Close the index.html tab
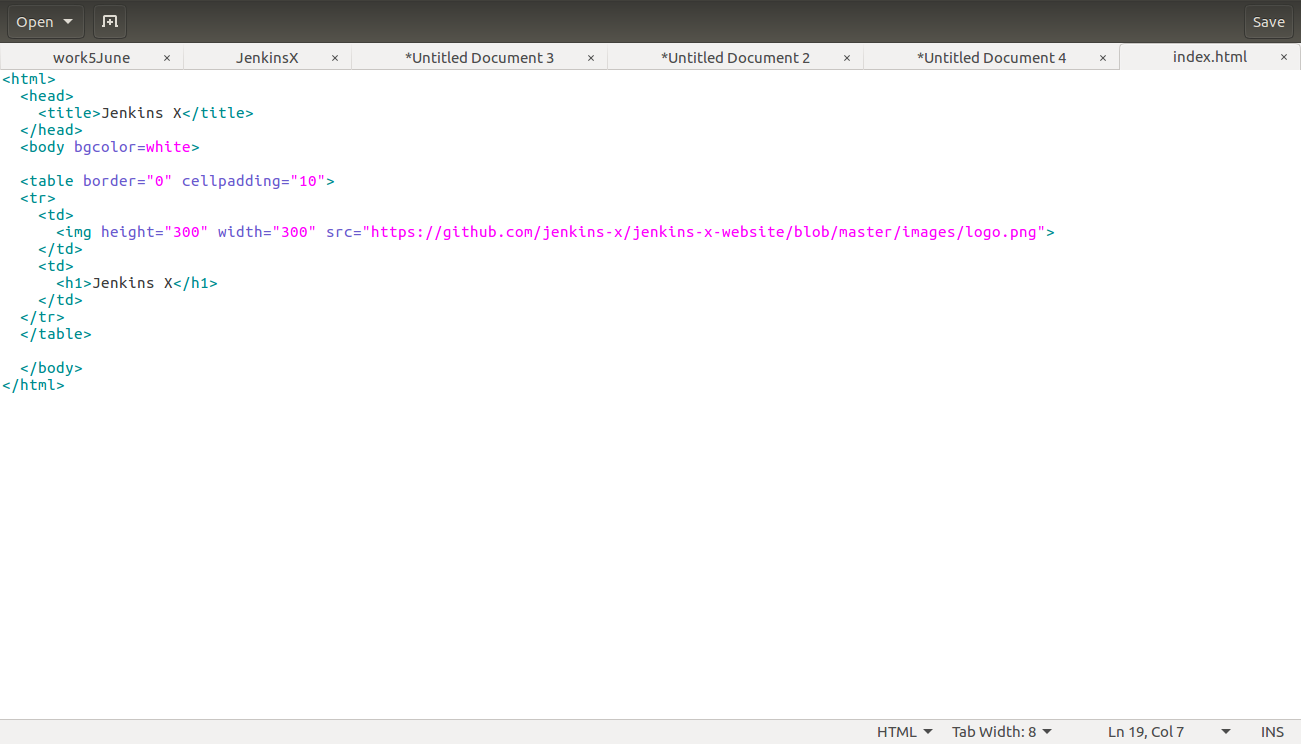Image resolution: width=1301 pixels, height=744 pixels. (1284, 57)
